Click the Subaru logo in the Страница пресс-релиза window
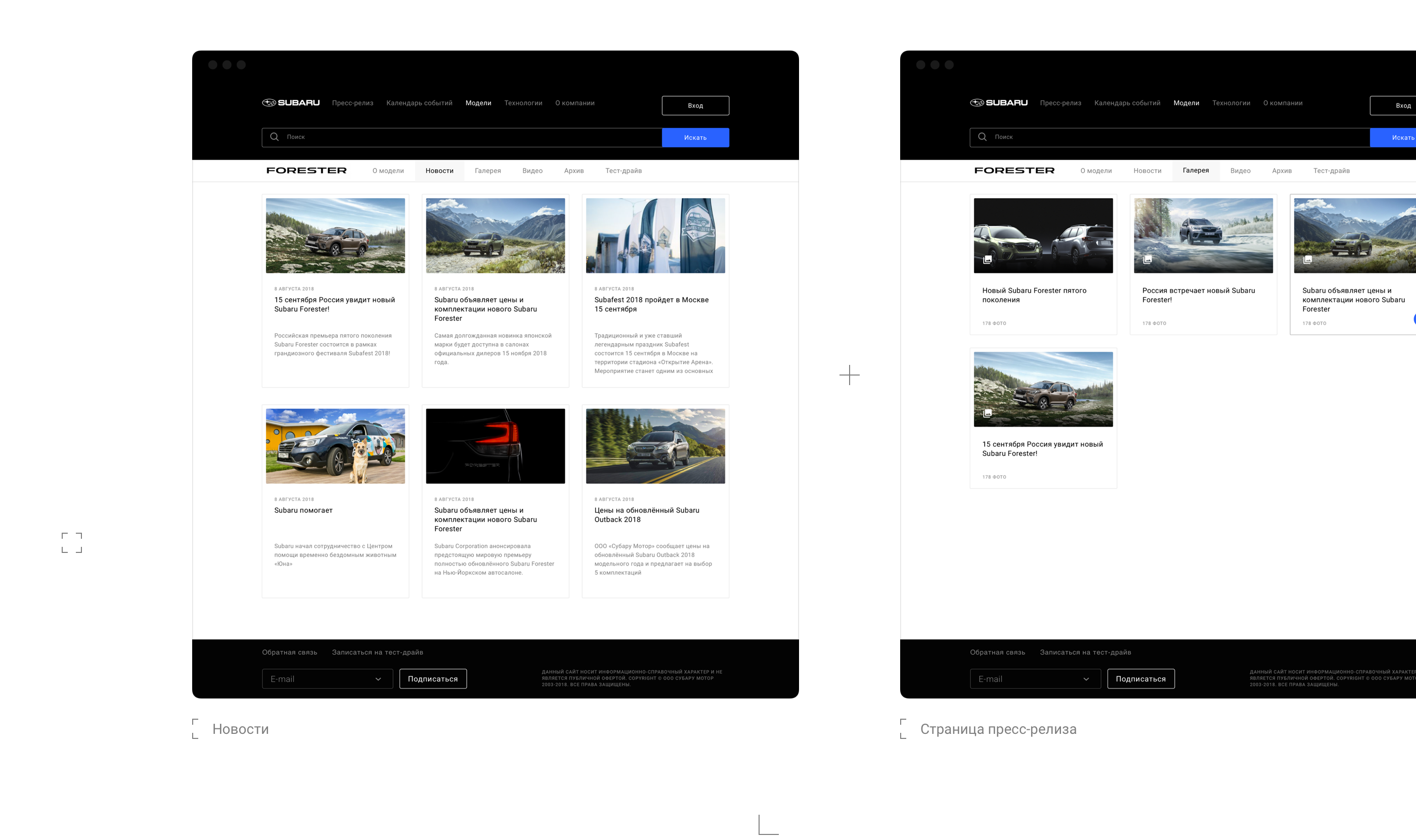1416x840 pixels. [x=999, y=103]
